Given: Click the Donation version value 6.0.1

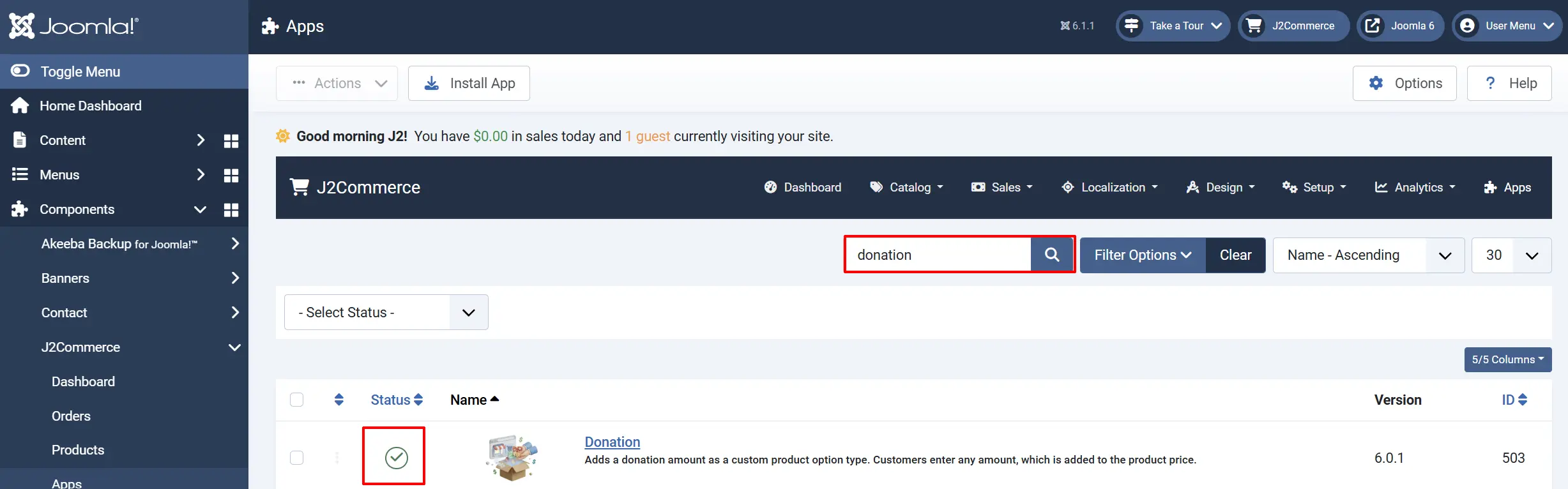Looking at the screenshot, I should tap(1389, 458).
